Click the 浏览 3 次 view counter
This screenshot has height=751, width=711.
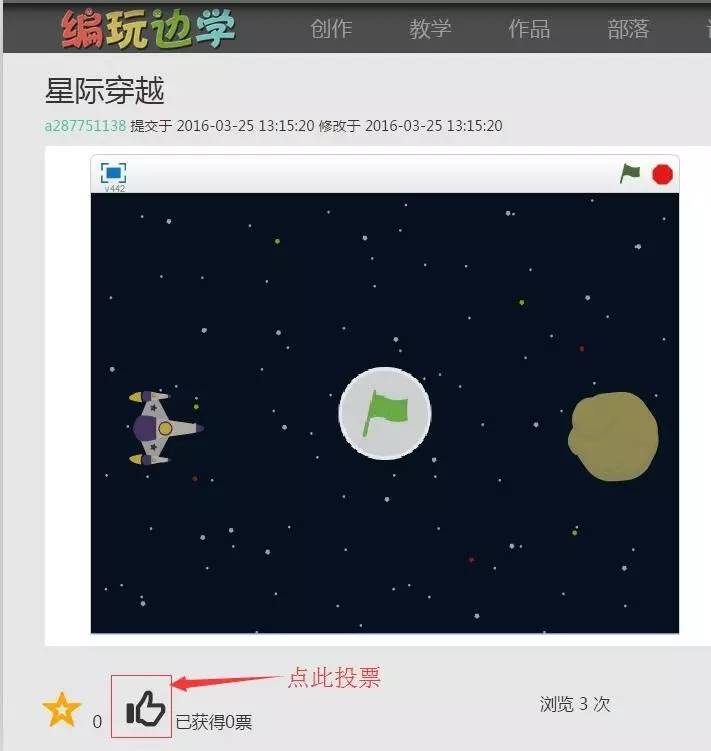tap(575, 704)
